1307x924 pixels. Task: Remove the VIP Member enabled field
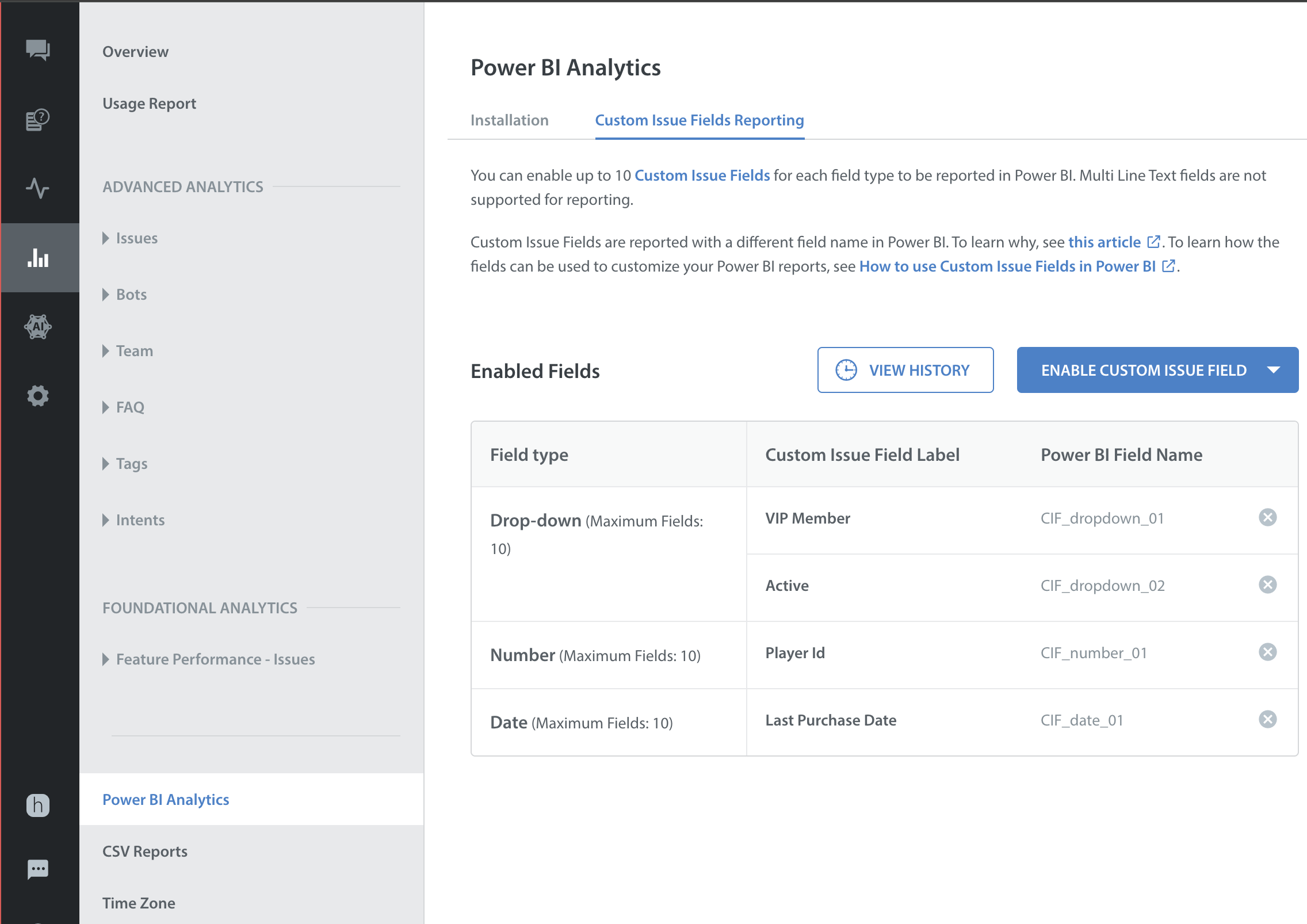(x=1268, y=518)
